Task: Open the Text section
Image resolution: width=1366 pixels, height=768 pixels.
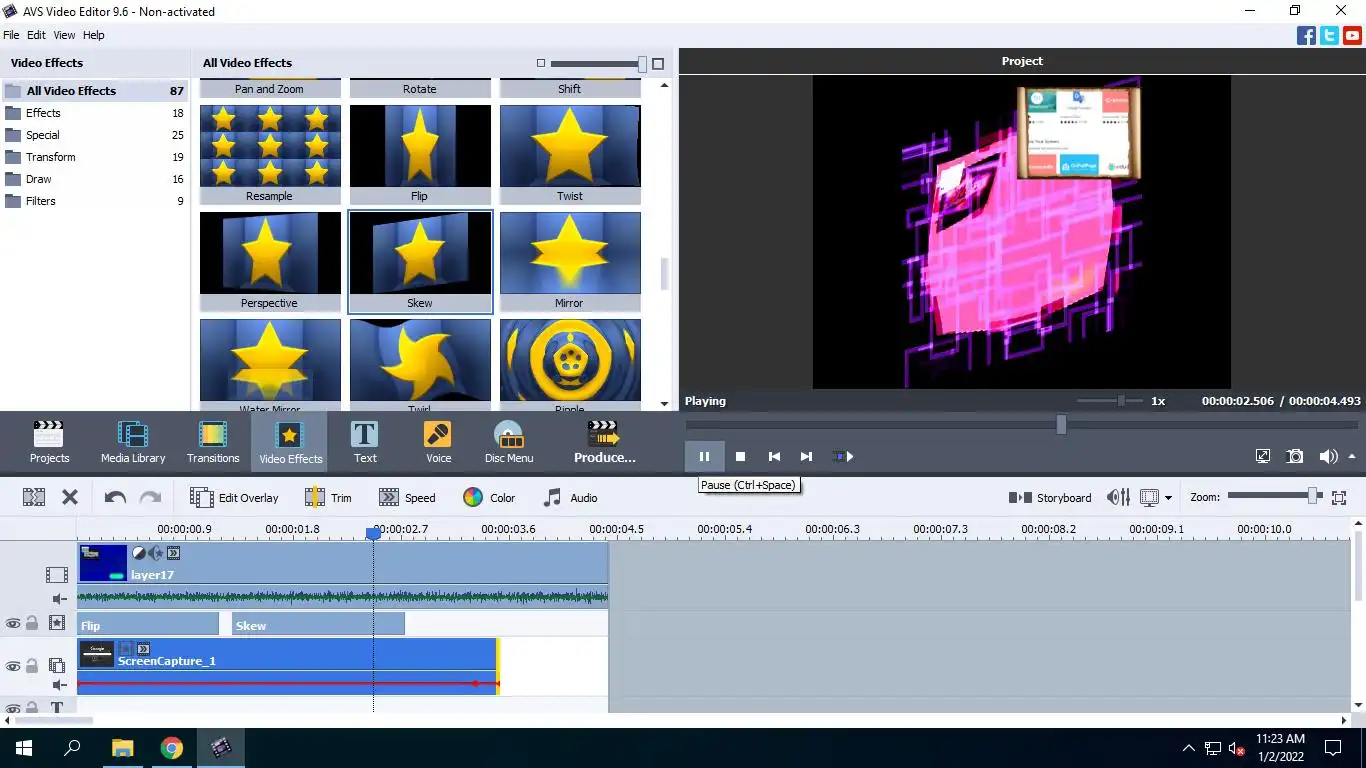Action: pyautogui.click(x=365, y=443)
